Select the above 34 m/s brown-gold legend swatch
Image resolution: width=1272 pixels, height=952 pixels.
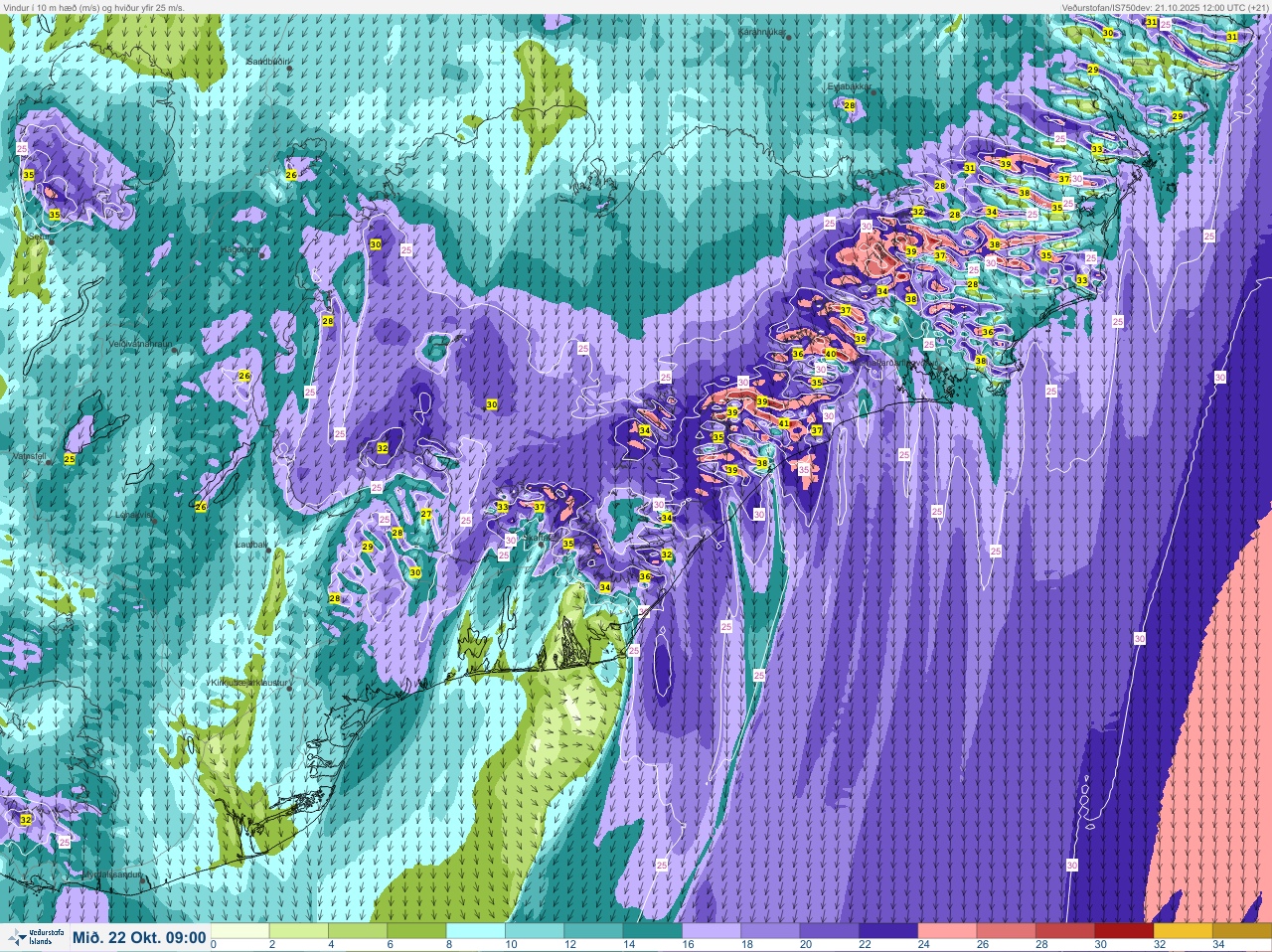tap(1241, 931)
